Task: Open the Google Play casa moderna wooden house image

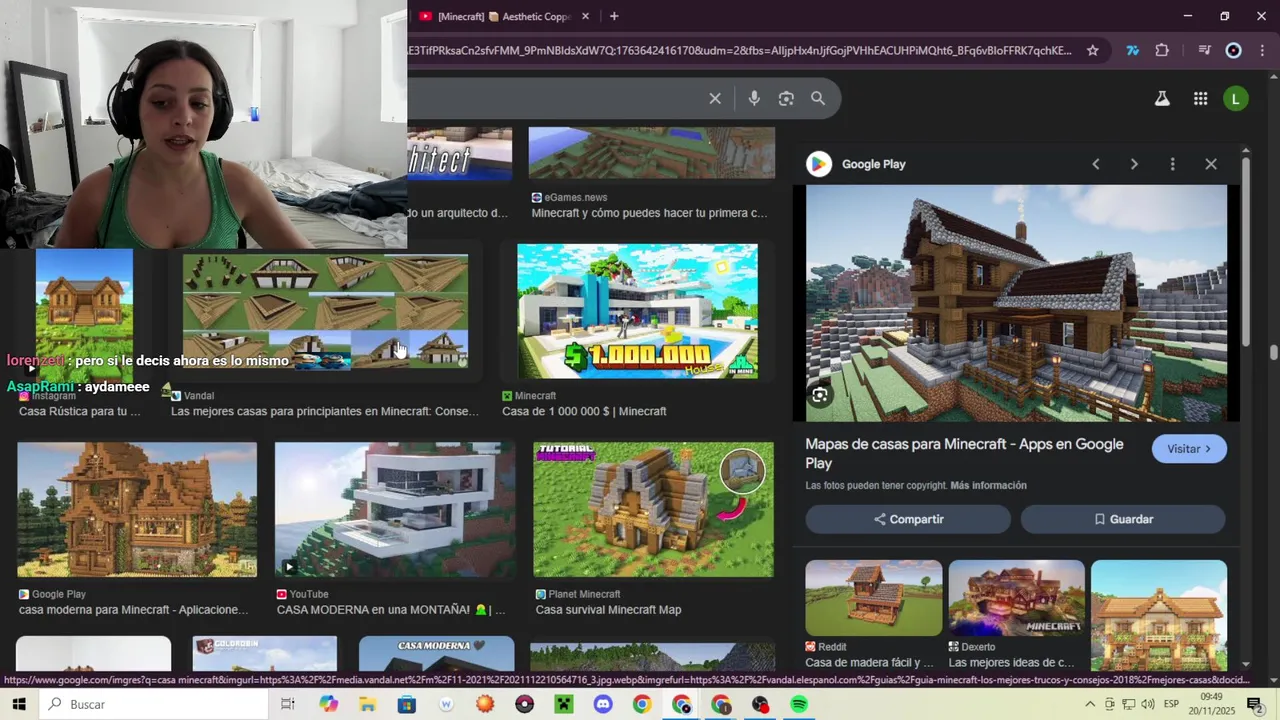Action: click(x=137, y=509)
